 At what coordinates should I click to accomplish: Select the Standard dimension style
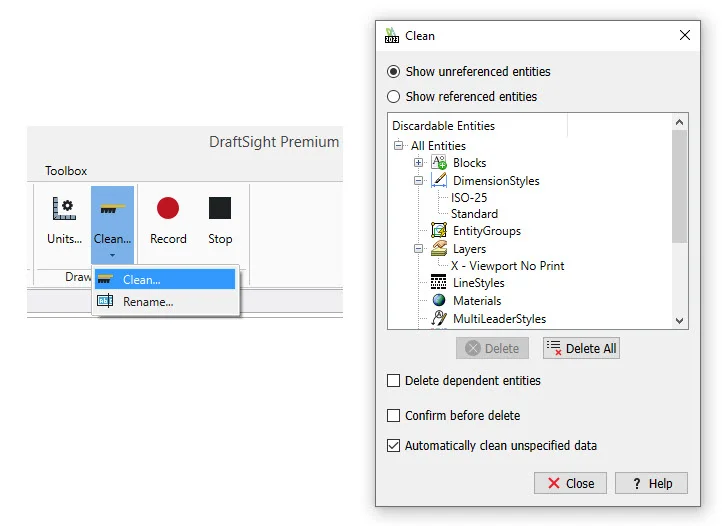click(474, 214)
